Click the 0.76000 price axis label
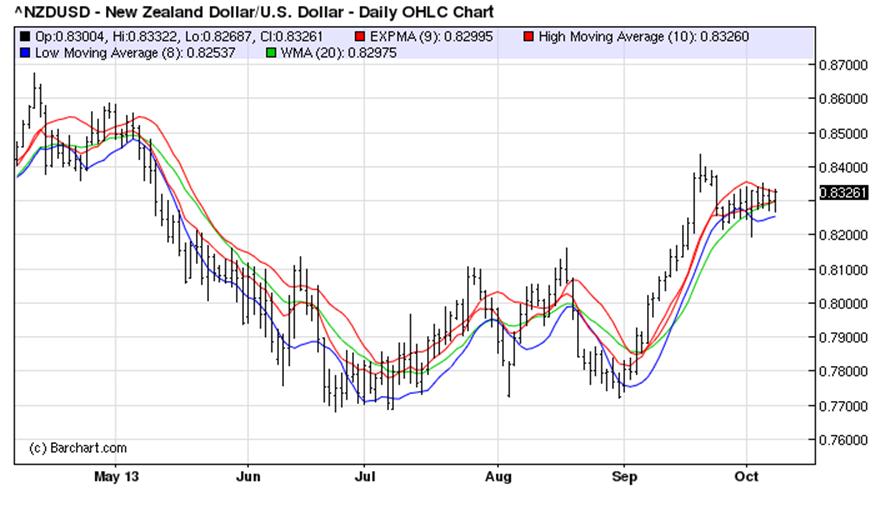The height and width of the screenshot is (515, 876). pos(842,440)
